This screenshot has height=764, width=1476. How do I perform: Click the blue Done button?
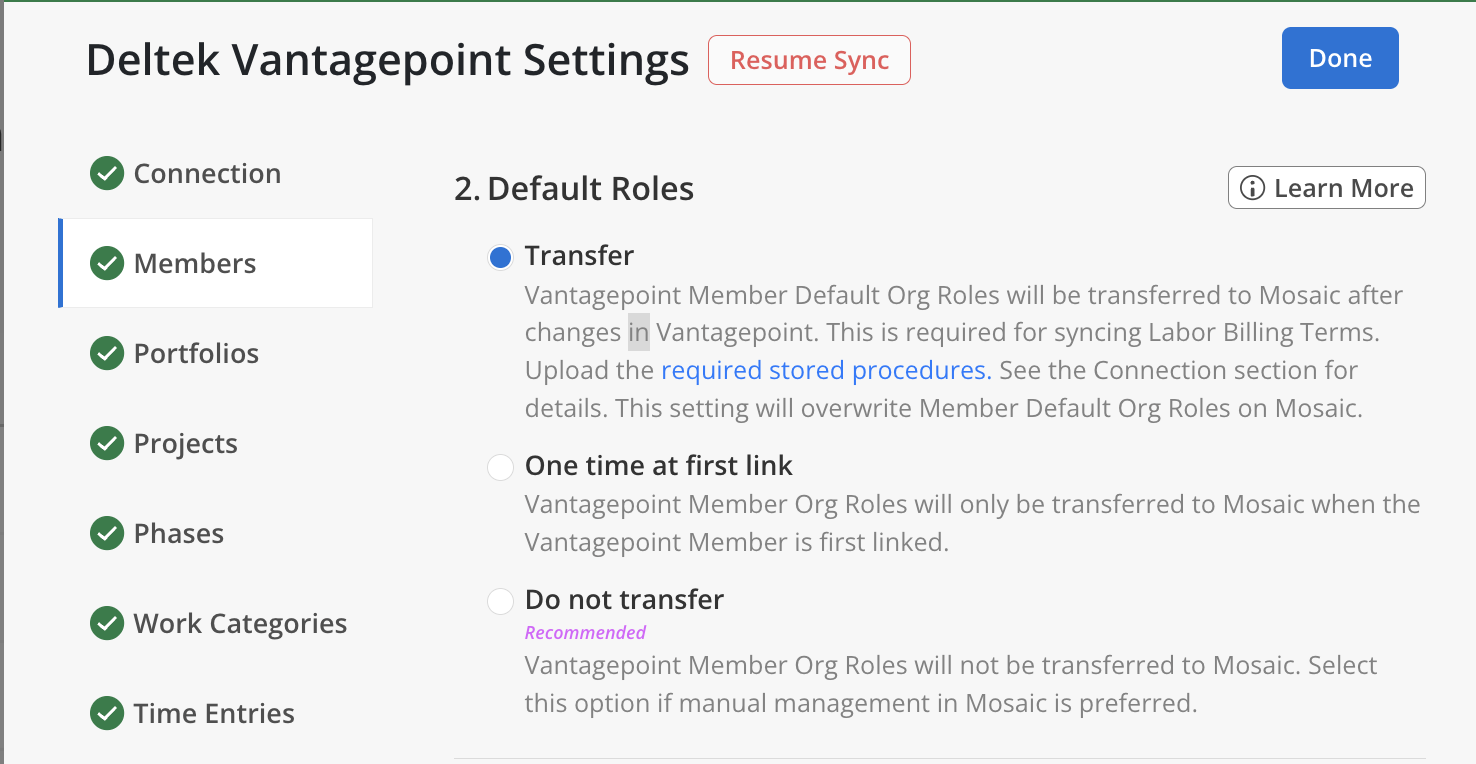[x=1340, y=58]
